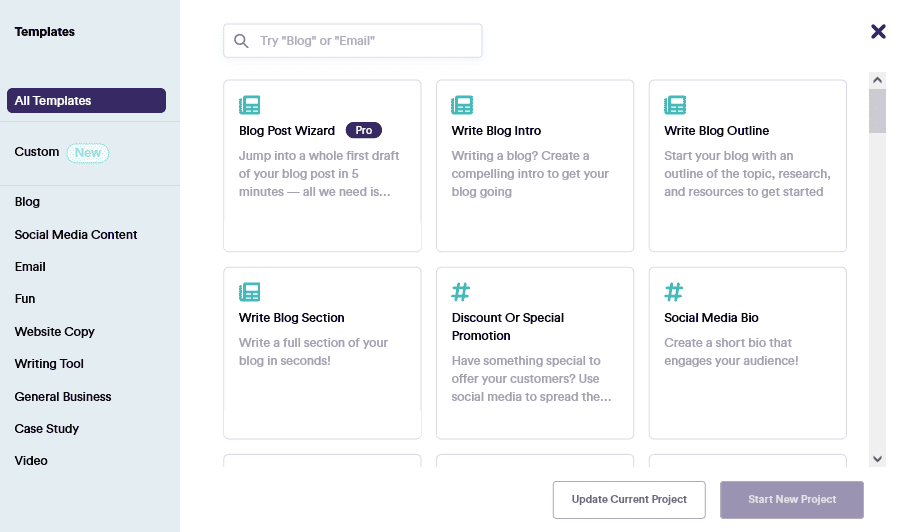Select Social Media Content category
Viewport: 911px width, 532px height.
(76, 235)
